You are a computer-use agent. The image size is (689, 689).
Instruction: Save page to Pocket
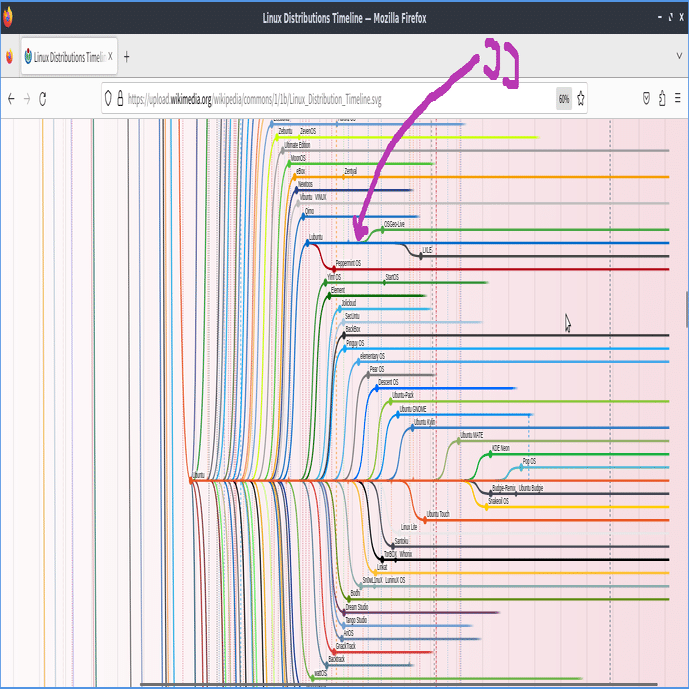click(646, 98)
